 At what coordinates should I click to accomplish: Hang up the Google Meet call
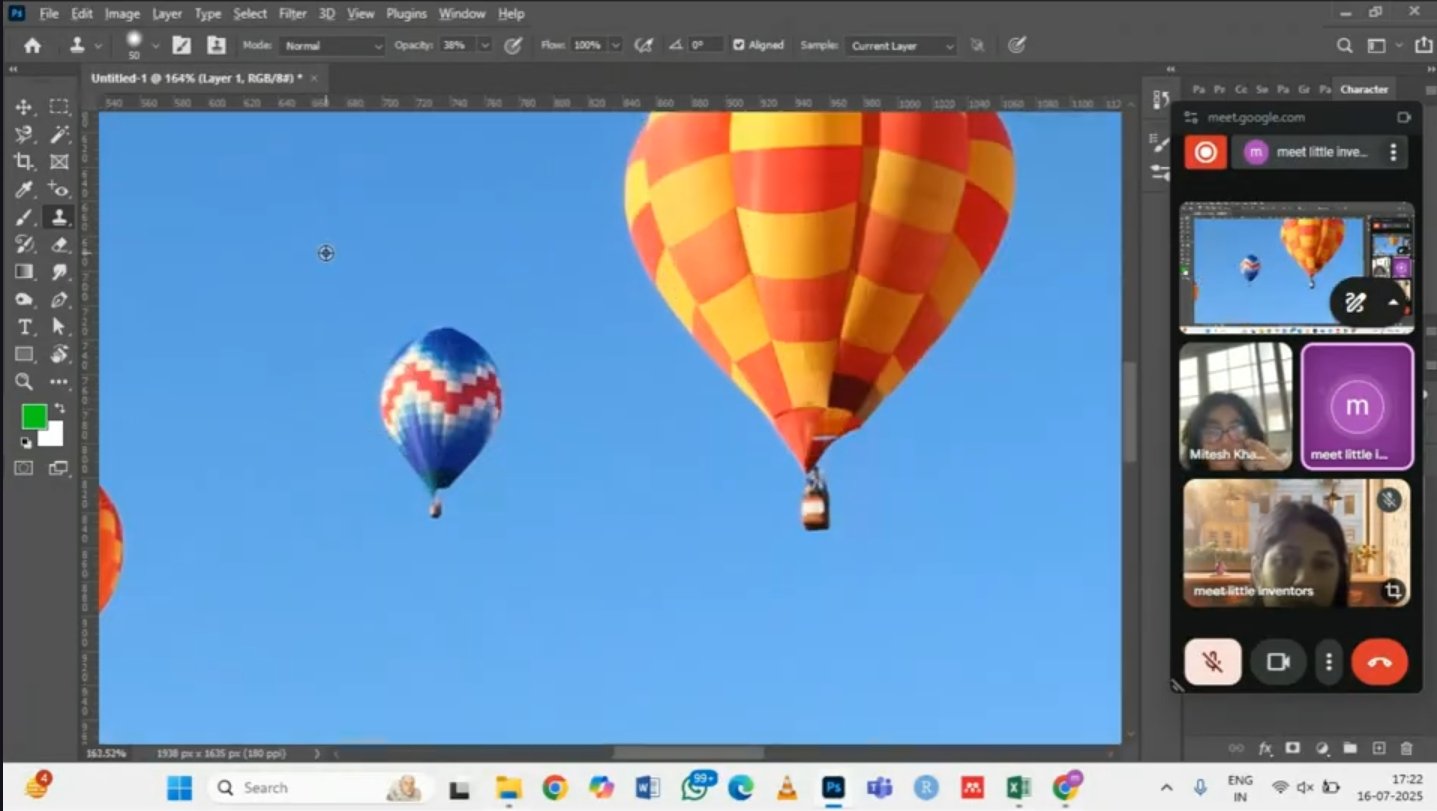click(x=1379, y=662)
